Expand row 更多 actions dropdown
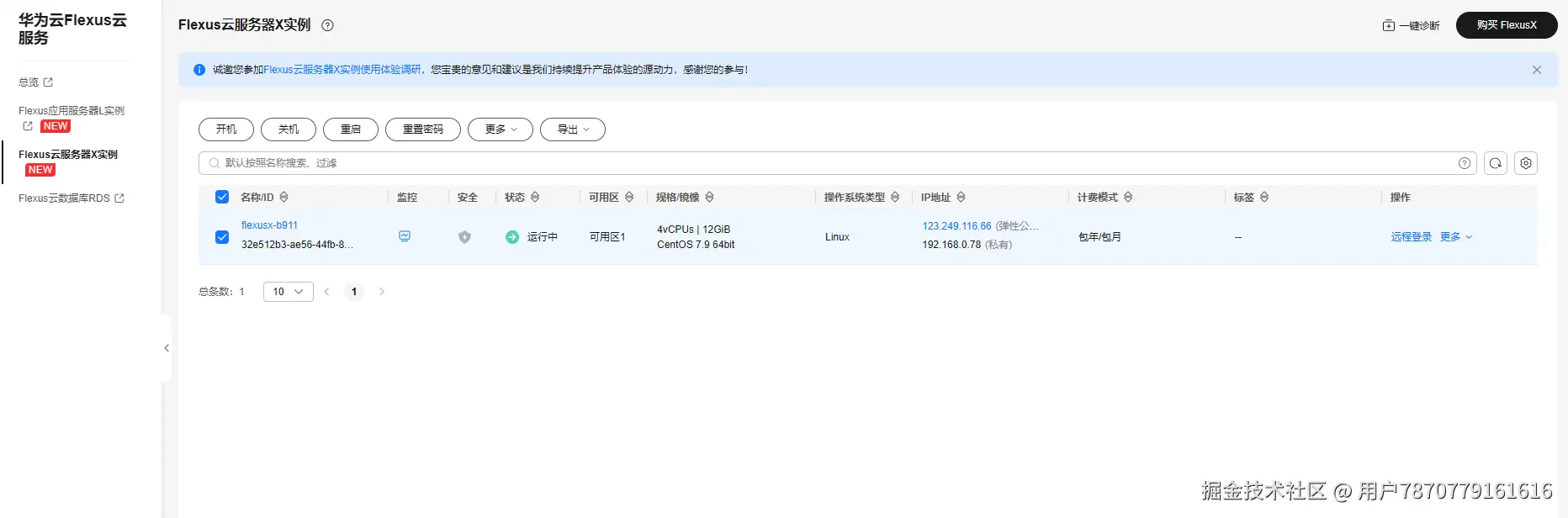Screen dimensions: 1568x518 pyautogui.click(x=1456, y=237)
